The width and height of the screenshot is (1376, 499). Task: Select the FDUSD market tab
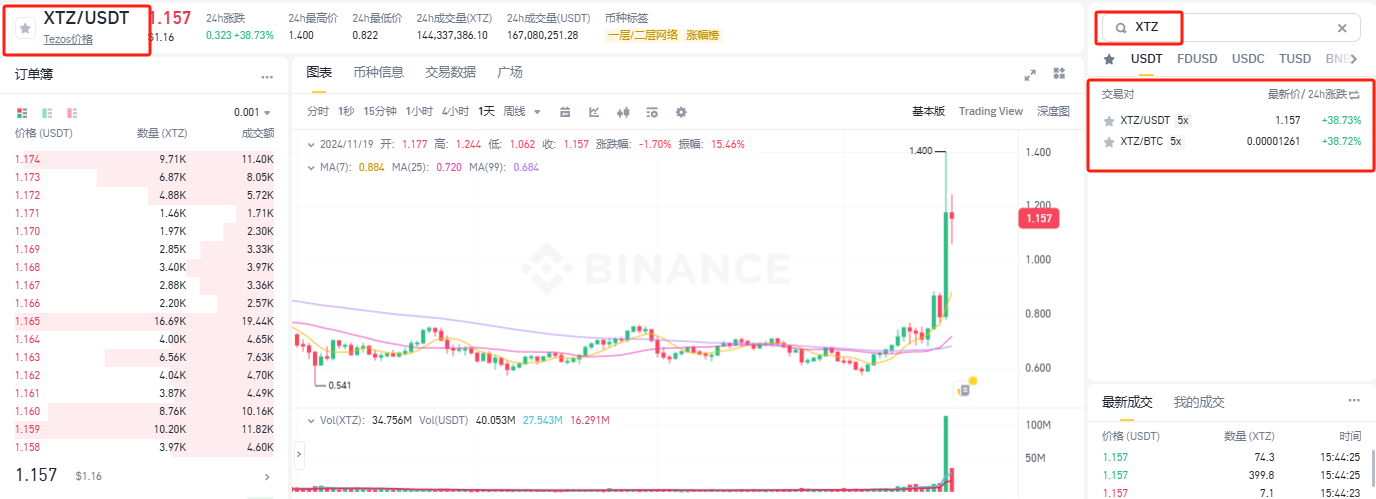point(1197,59)
